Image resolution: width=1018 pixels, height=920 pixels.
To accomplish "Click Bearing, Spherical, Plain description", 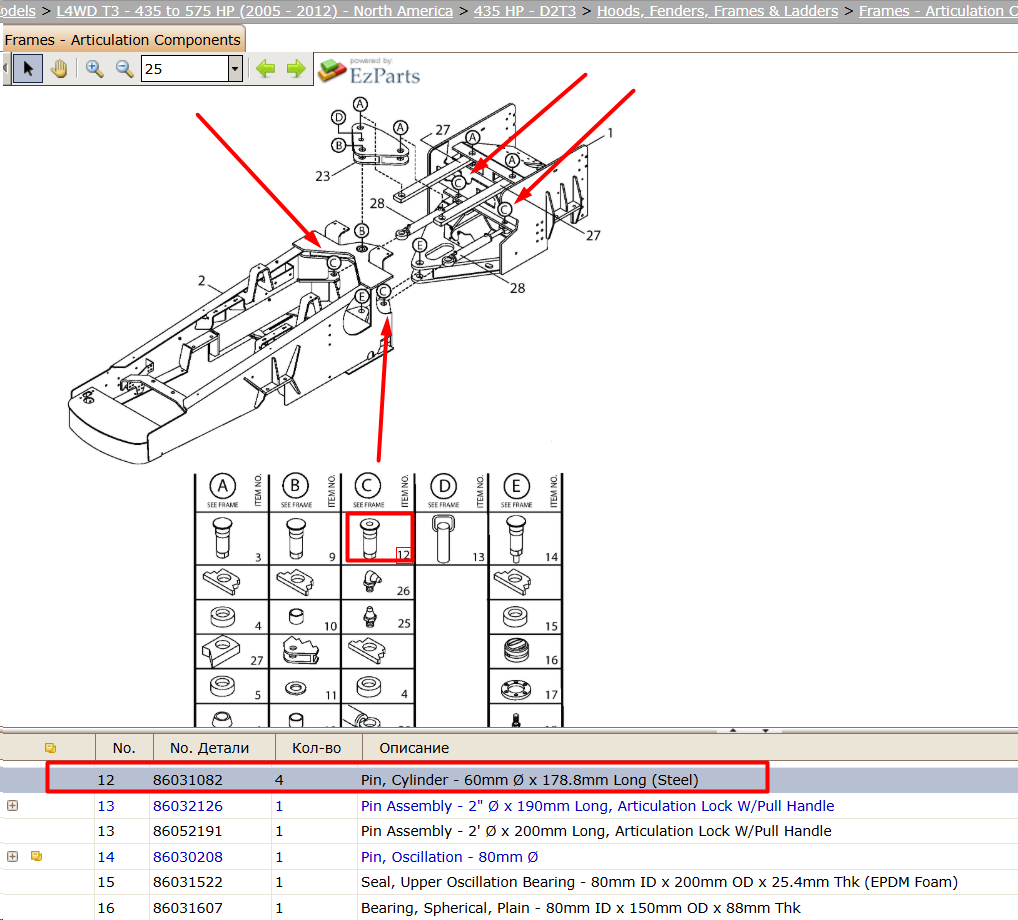I will [581, 908].
